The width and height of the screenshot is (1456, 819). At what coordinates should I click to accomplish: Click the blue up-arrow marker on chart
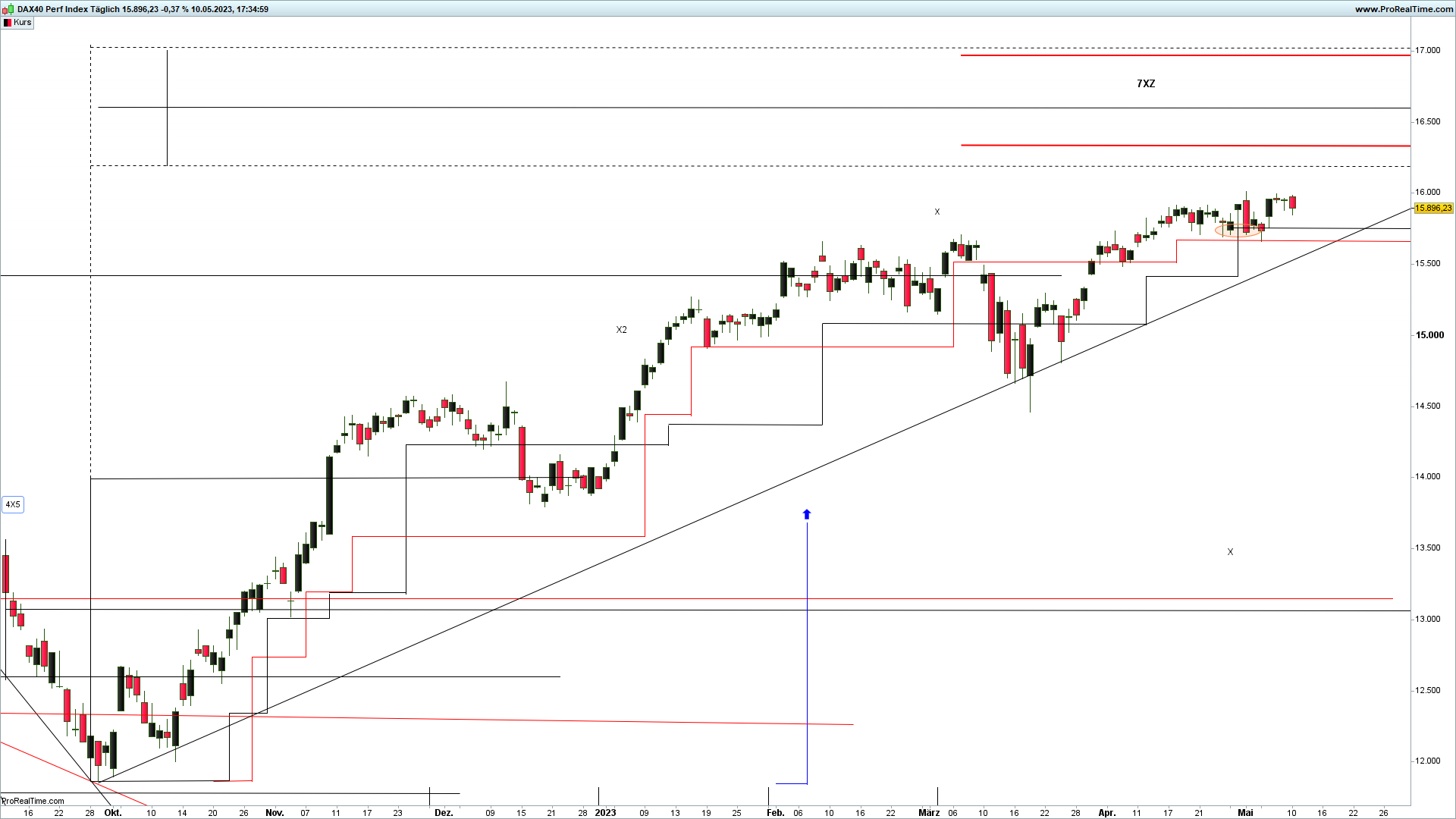tap(807, 514)
